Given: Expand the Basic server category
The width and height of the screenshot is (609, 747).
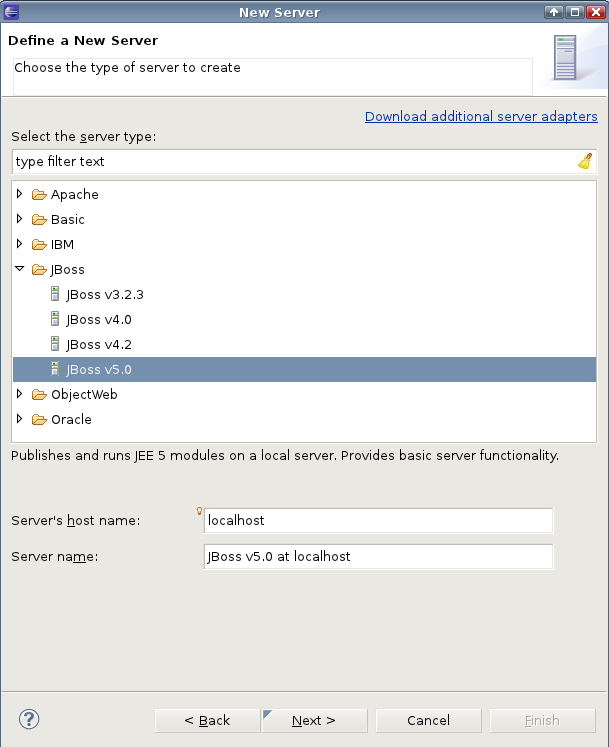Looking at the screenshot, I should click(x=19, y=219).
